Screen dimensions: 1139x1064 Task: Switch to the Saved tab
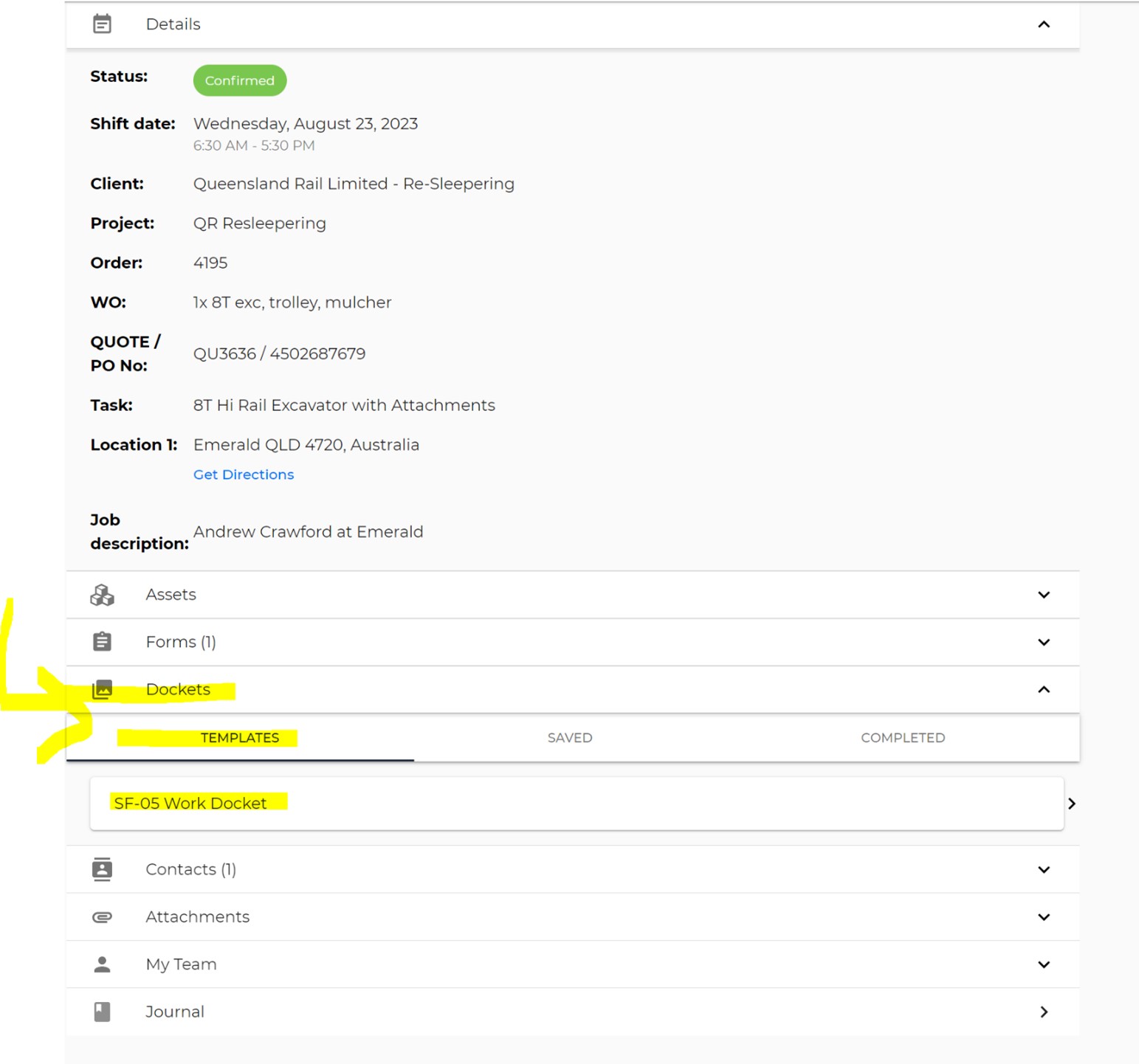pos(569,738)
